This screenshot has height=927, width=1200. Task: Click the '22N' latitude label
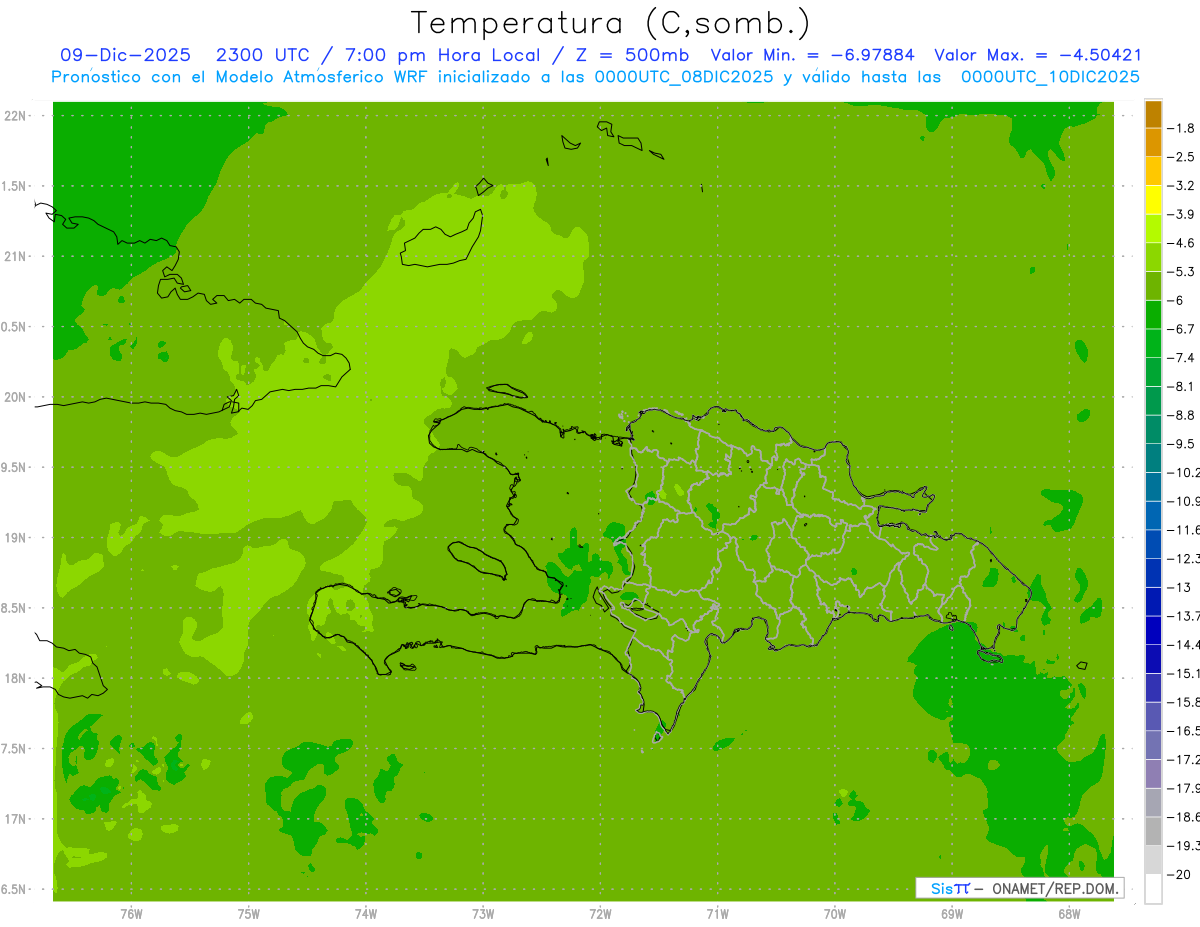[15, 116]
